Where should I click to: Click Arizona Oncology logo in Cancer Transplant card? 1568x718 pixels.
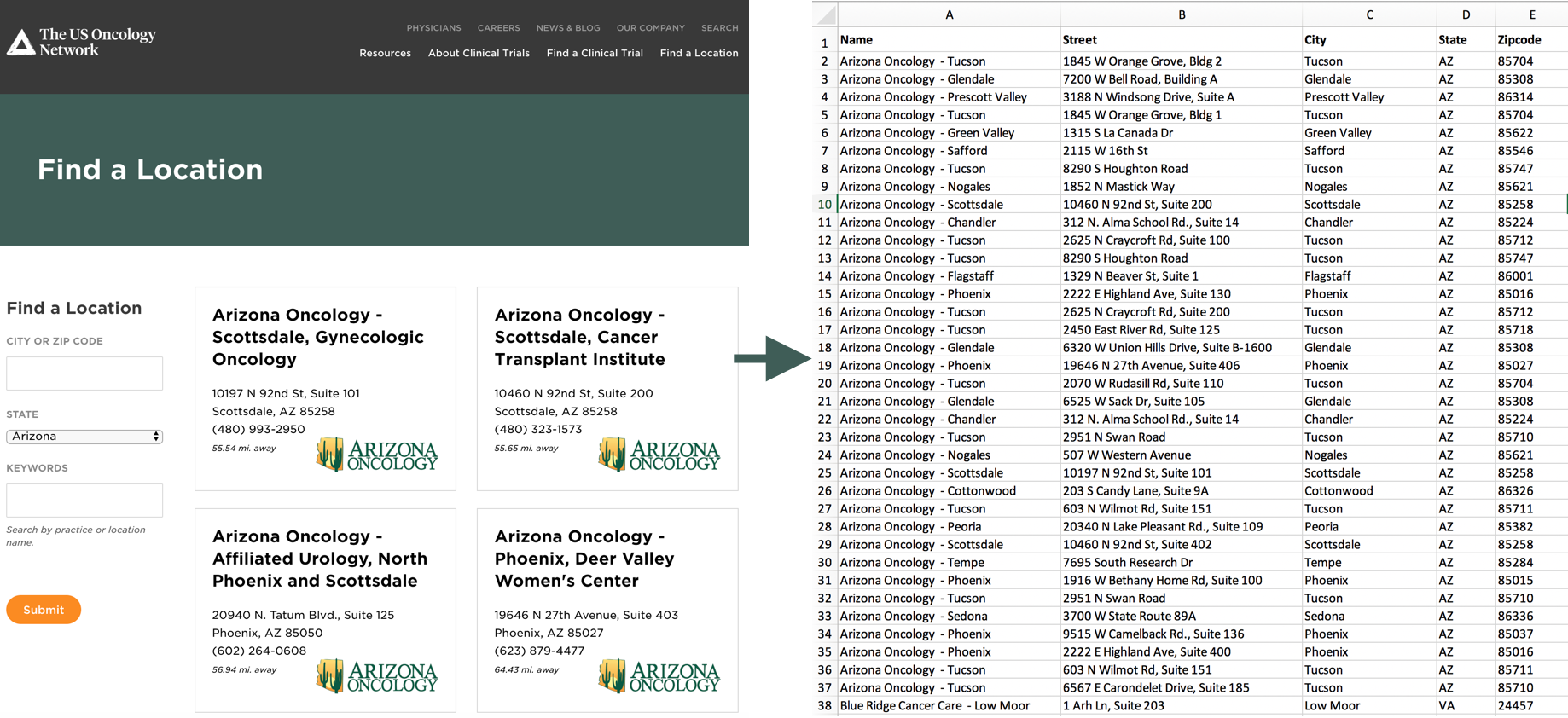[659, 455]
